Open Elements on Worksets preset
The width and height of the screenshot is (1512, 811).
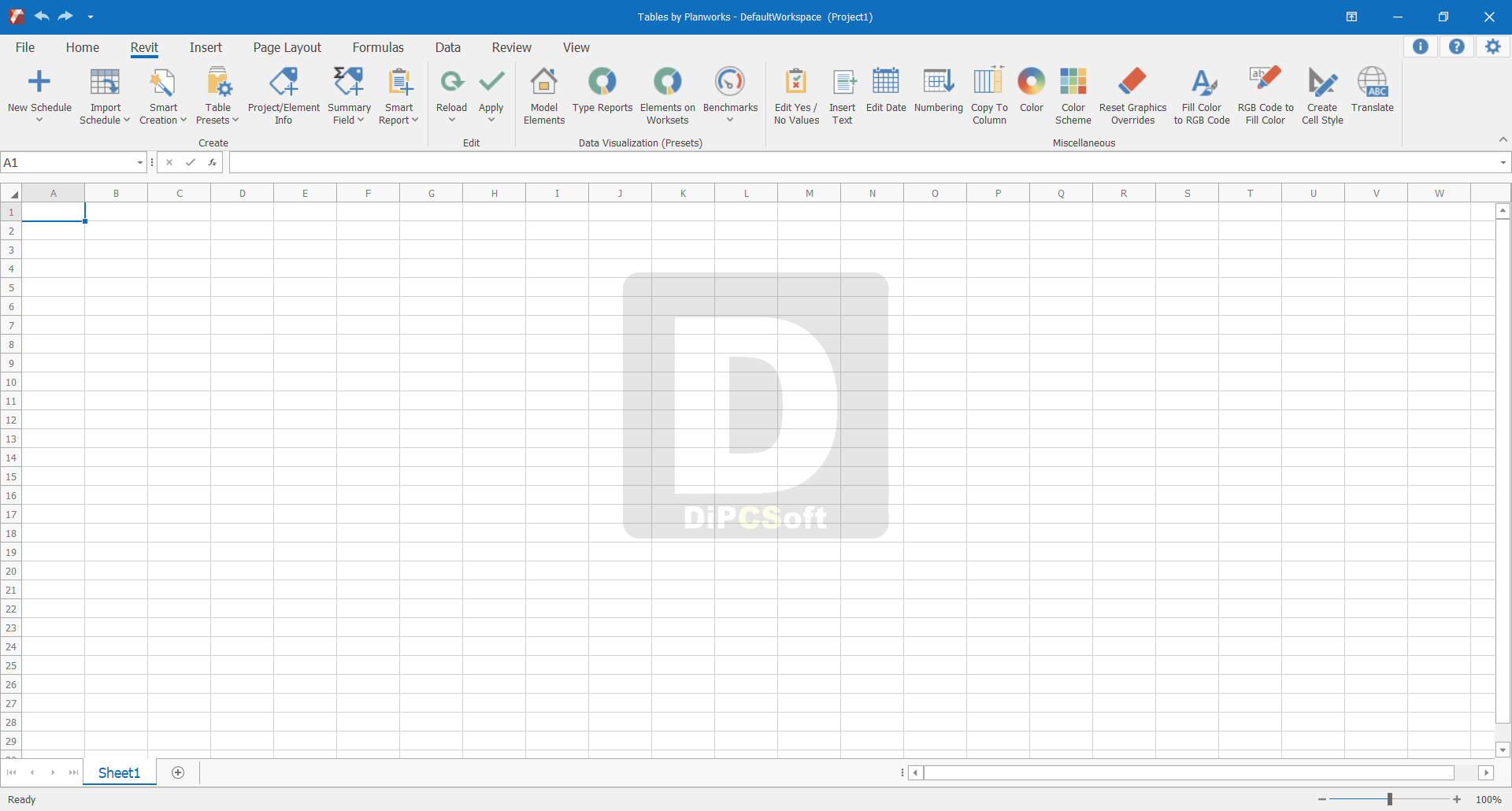(667, 96)
